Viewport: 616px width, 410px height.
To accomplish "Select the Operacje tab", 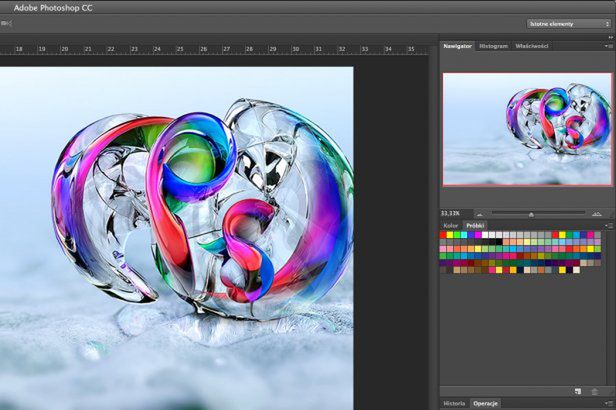I will click(486, 403).
